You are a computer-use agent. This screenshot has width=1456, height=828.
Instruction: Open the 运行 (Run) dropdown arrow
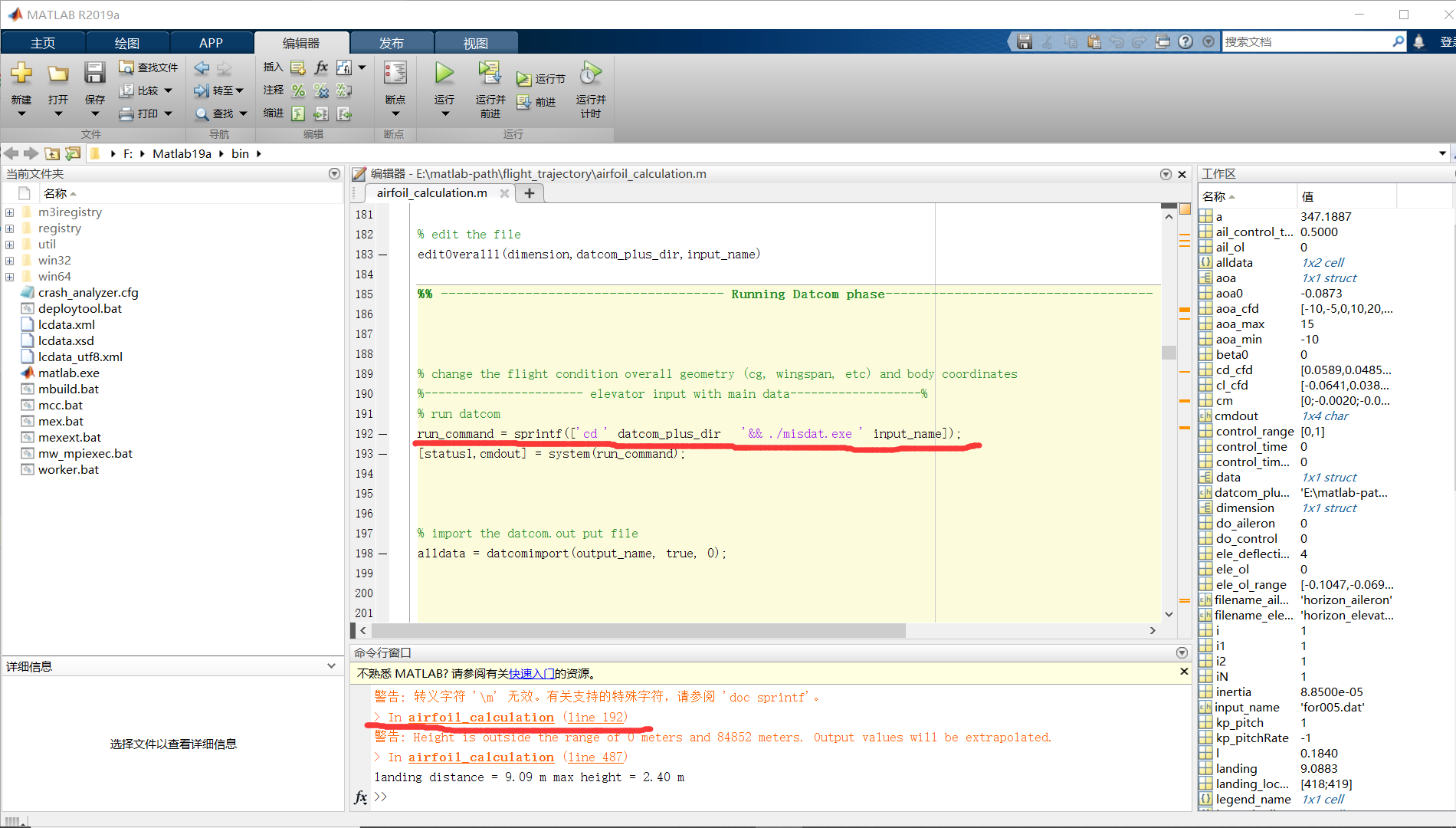444,114
